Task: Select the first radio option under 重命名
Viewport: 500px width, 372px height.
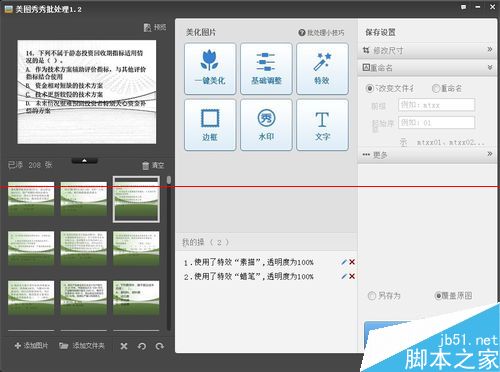Action: [370, 88]
